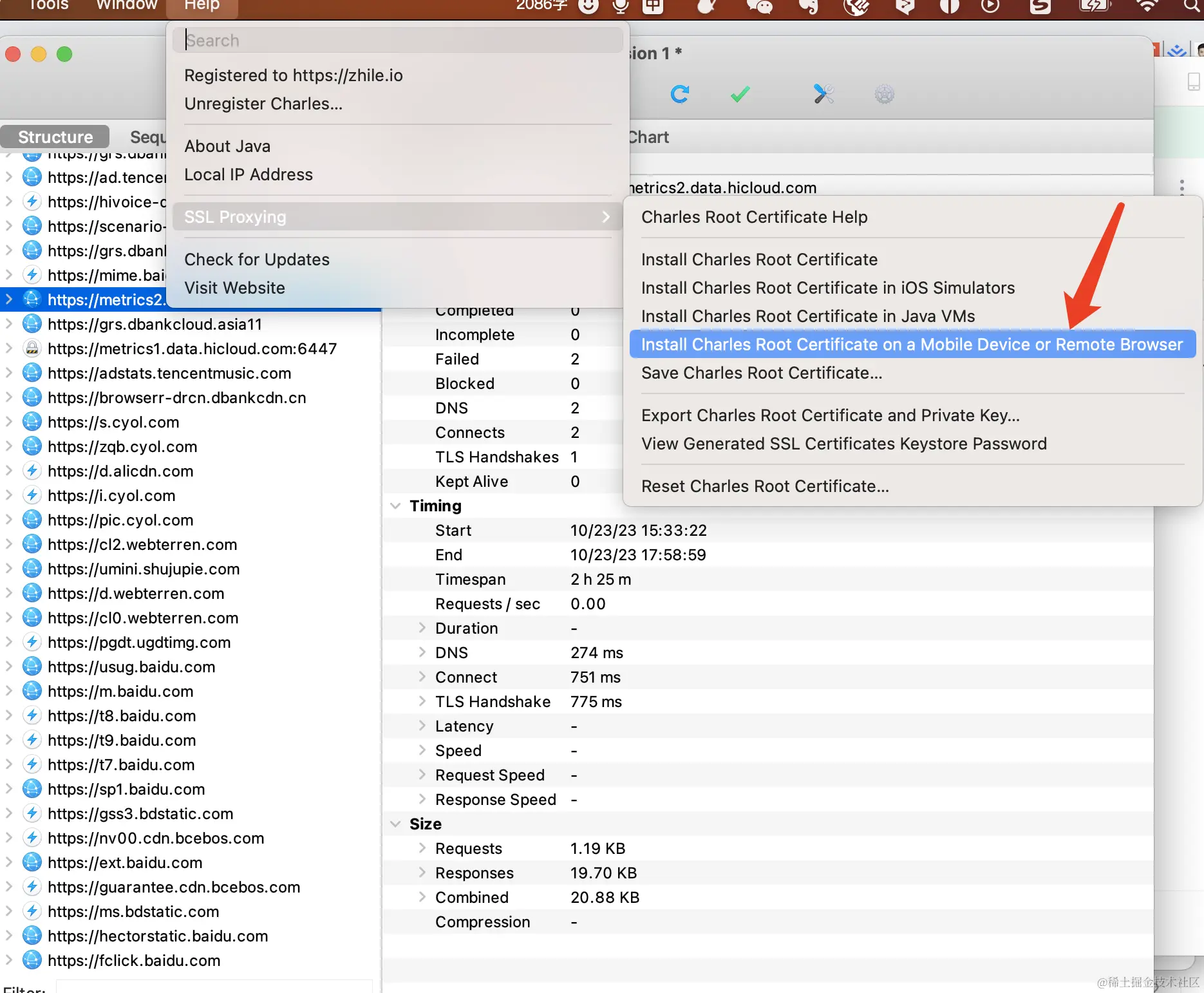
Task: Open WeChat from the macOS menu bar
Action: coord(759,6)
